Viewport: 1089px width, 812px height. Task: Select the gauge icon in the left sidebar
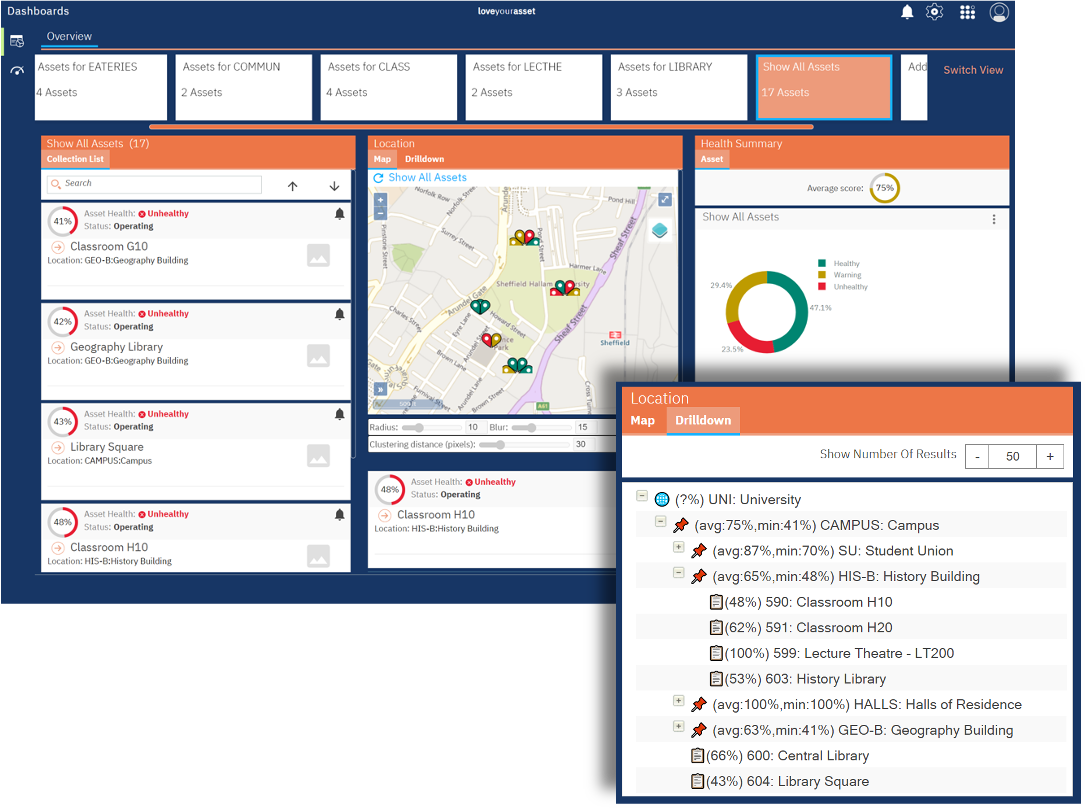(x=17, y=70)
